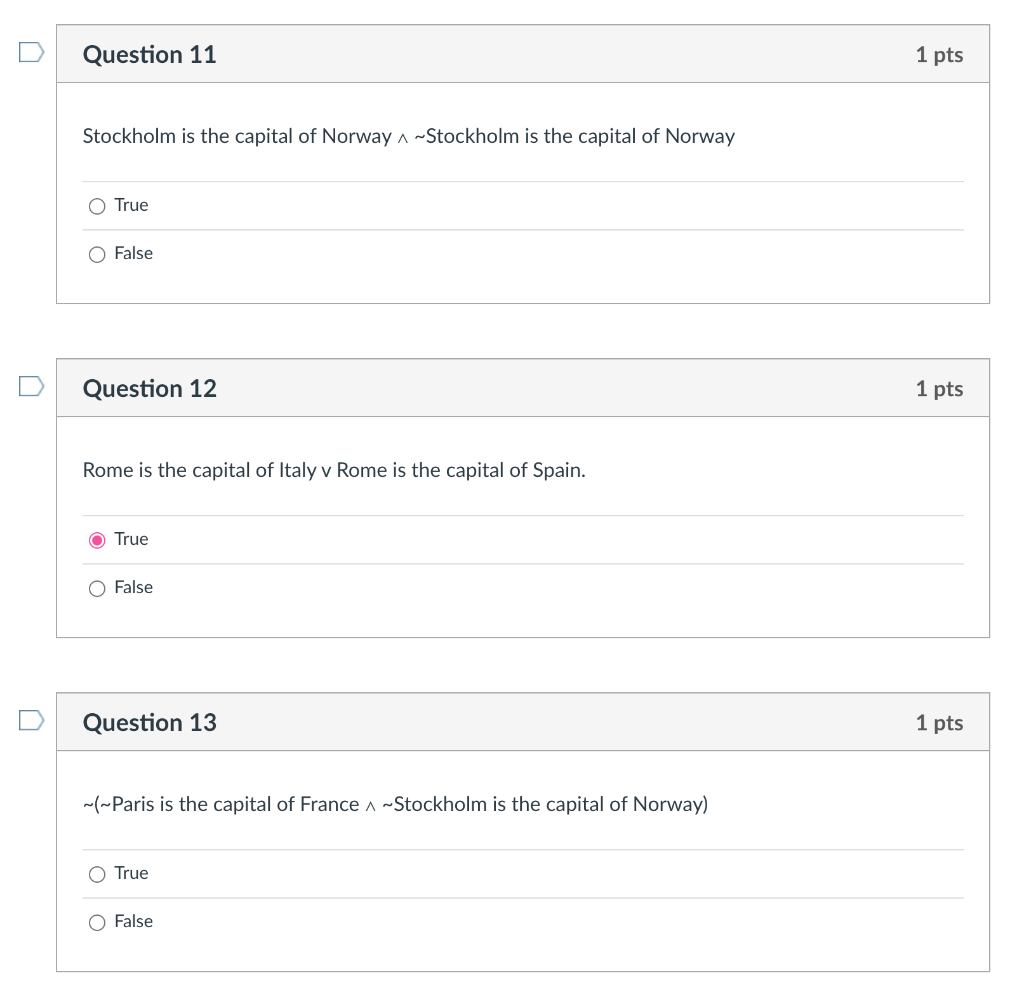Screen dimensions: 1024x985
Task: Click the bookmark flag beside Question 11
Action: coord(29,50)
